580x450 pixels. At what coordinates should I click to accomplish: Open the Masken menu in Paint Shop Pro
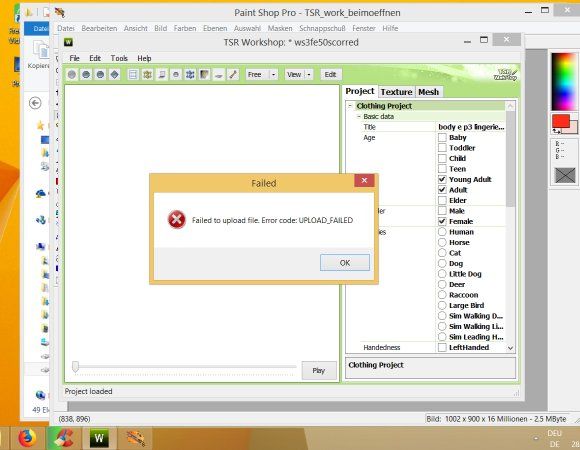coord(280,28)
